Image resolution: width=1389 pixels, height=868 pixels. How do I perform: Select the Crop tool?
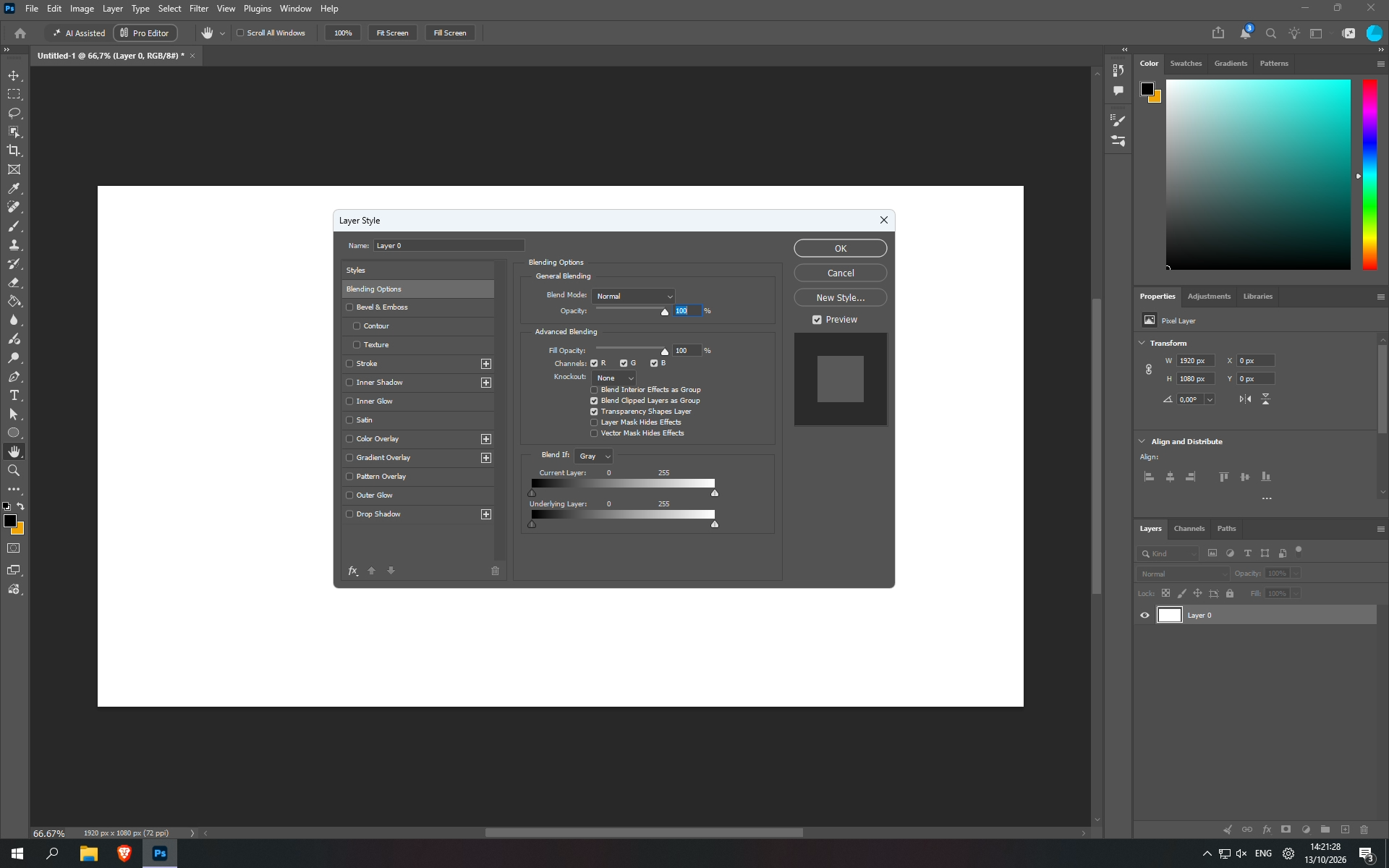tap(14, 150)
